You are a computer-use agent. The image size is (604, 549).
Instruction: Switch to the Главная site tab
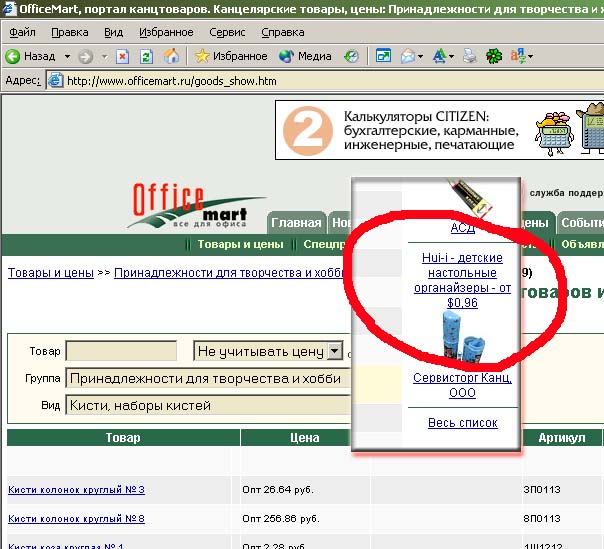[x=297, y=223]
